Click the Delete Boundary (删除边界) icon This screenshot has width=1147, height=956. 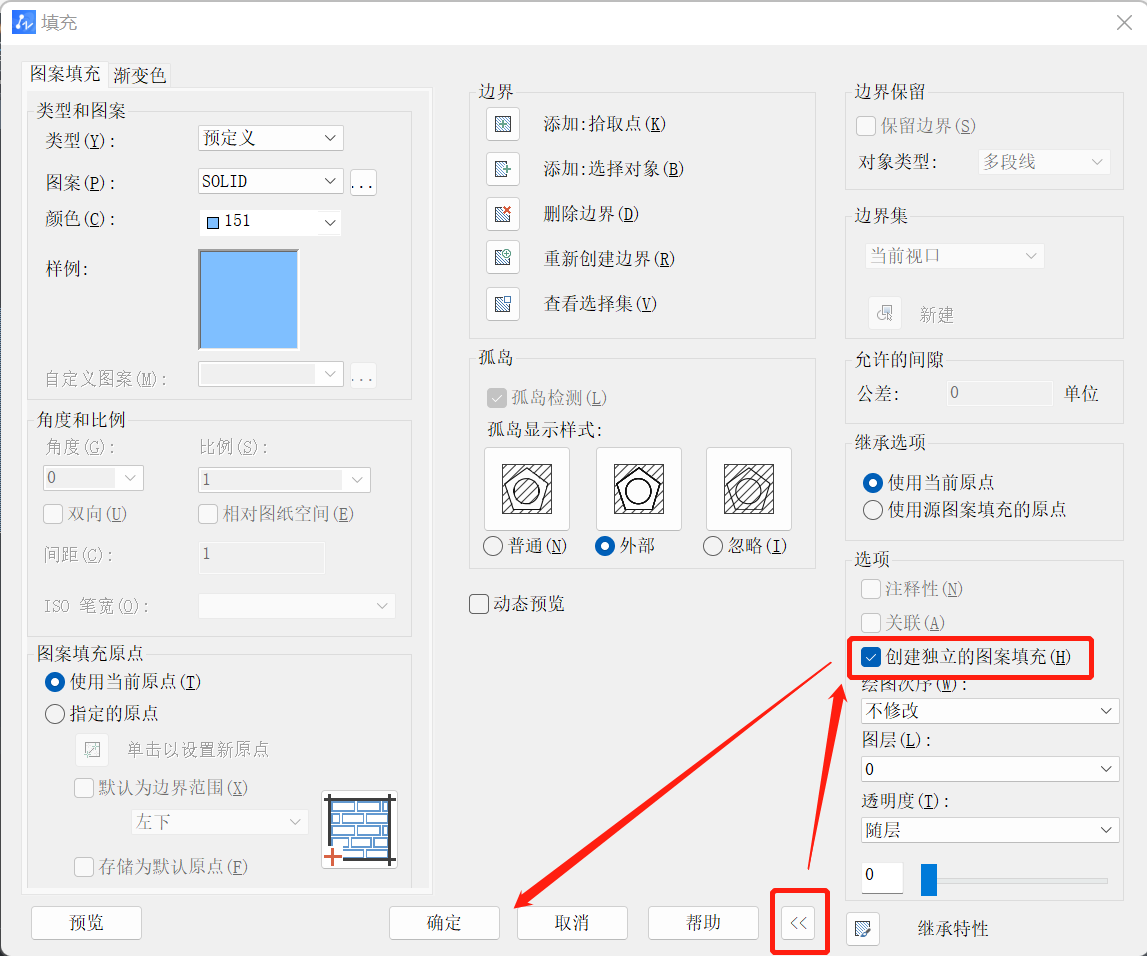(x=503, y=214)
